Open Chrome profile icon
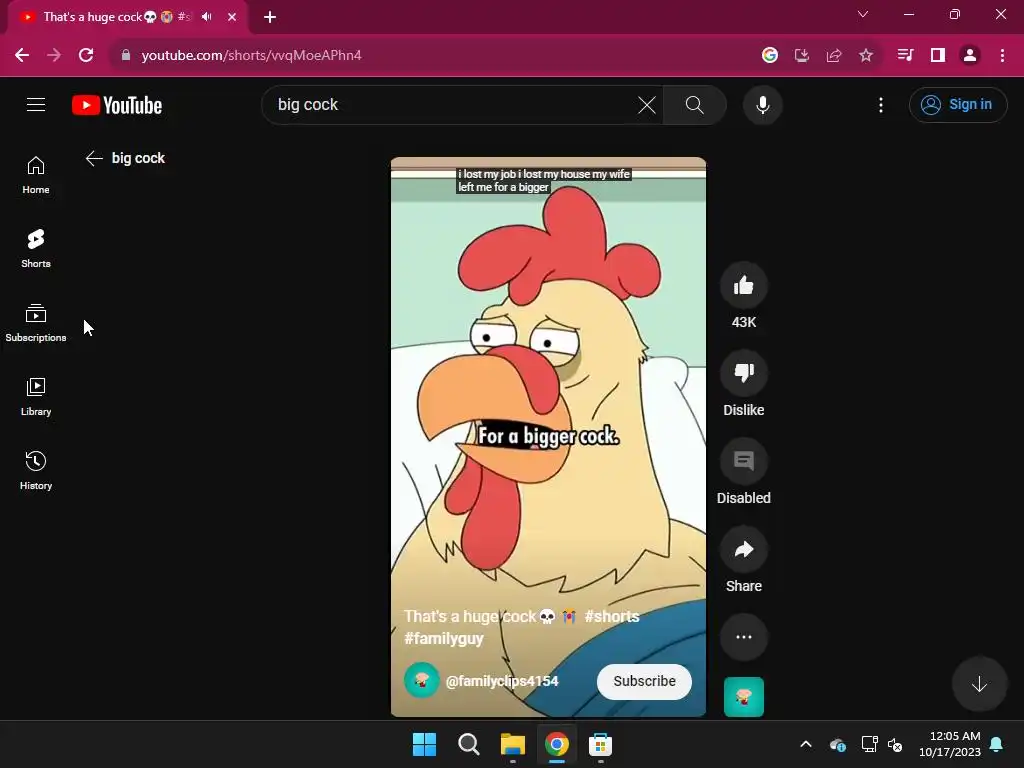 coord(970,55)
